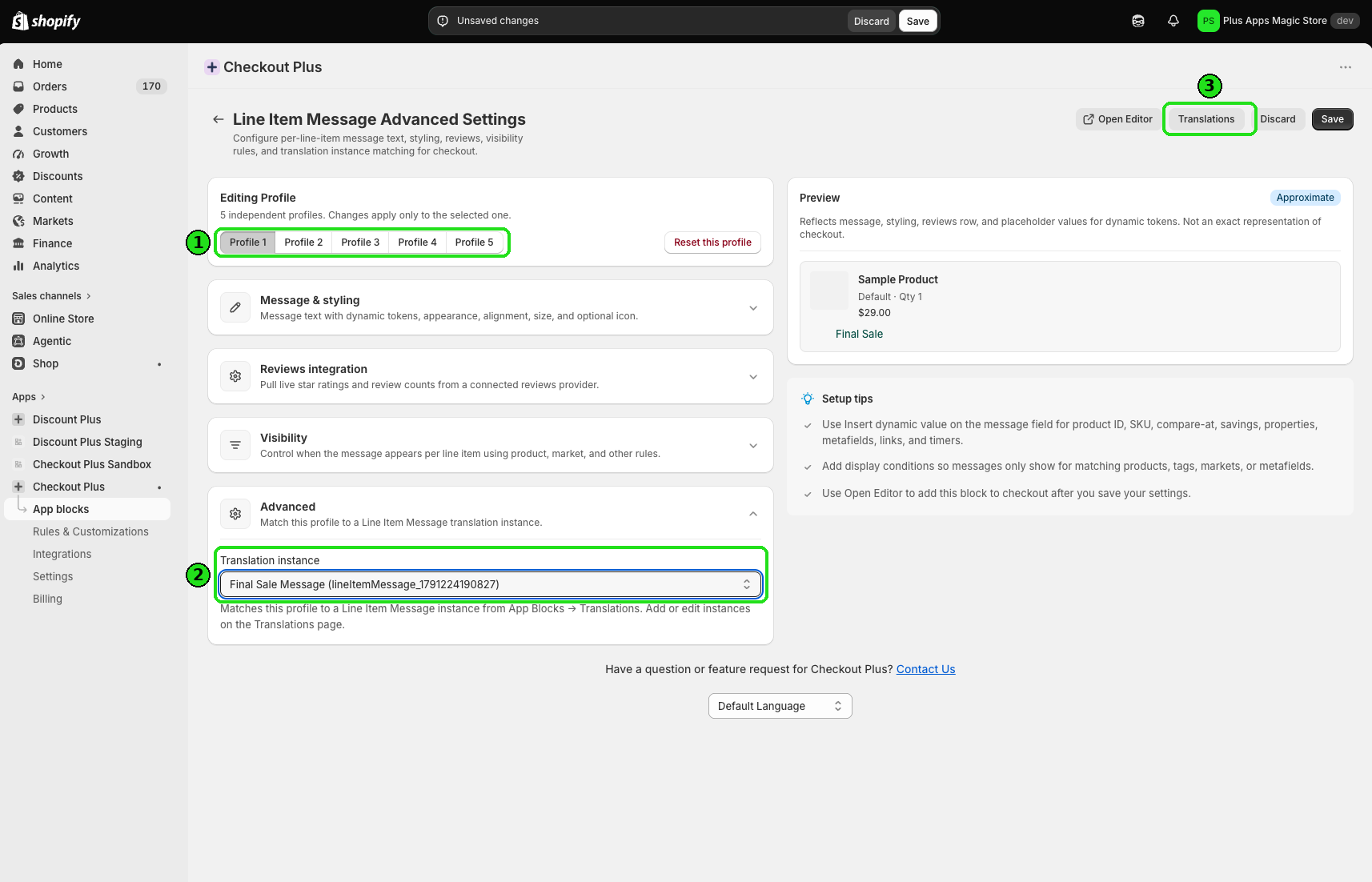The image size is (1372, 882).
Task: Open the Translations page button
Action: point(1206,119)
